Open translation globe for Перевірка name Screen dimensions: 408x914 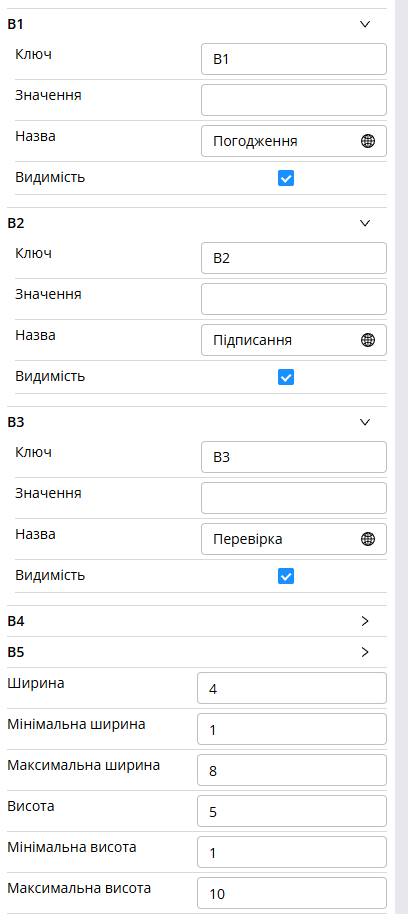(368, 539)
